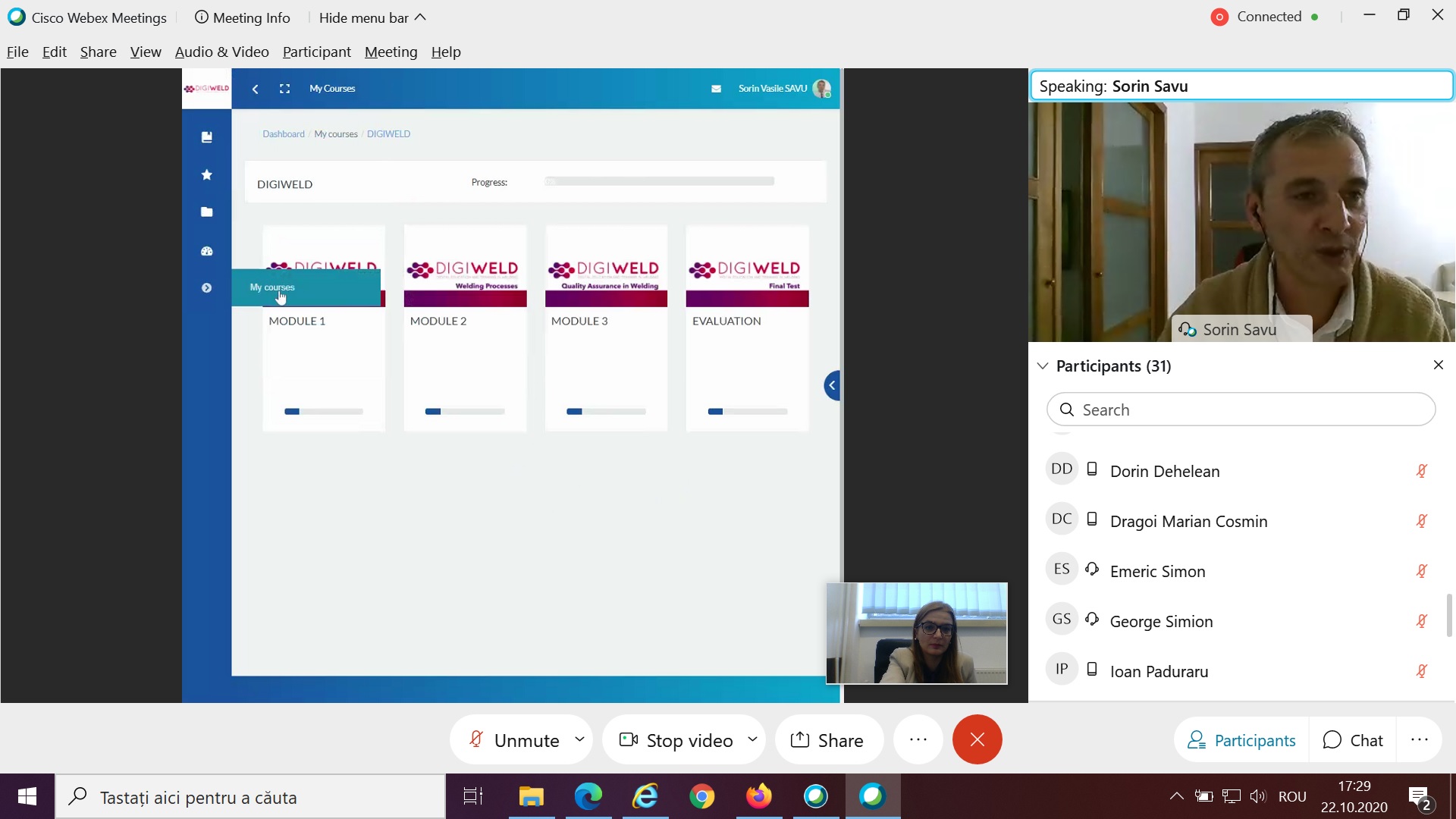Expand video options arrow next to Stop video
1456x819 pixels.
pos(752,739)
